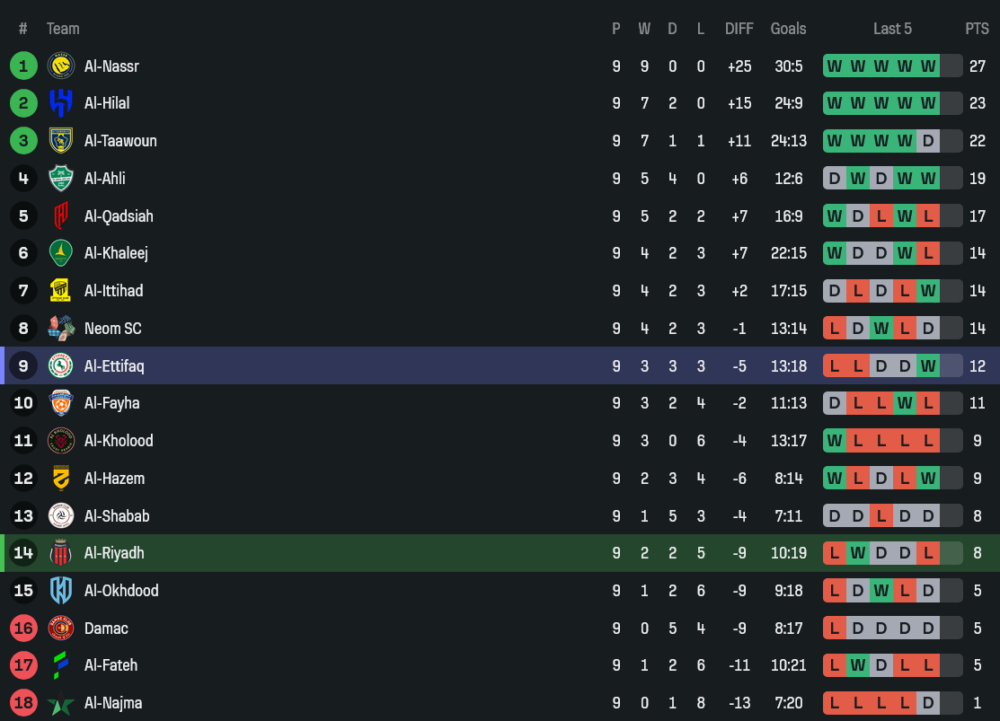Click Al-Nassr's most recent win badge

928,66
